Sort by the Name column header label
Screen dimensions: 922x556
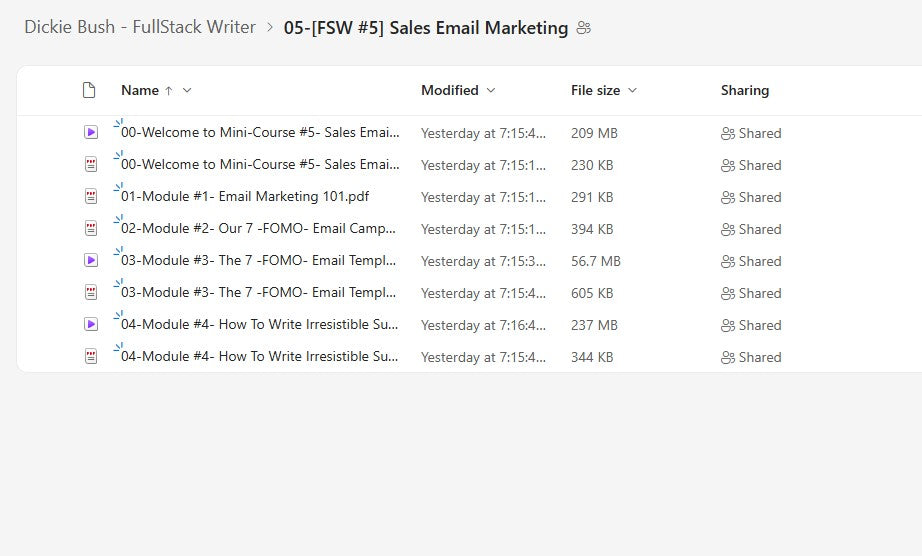[140, 91]
